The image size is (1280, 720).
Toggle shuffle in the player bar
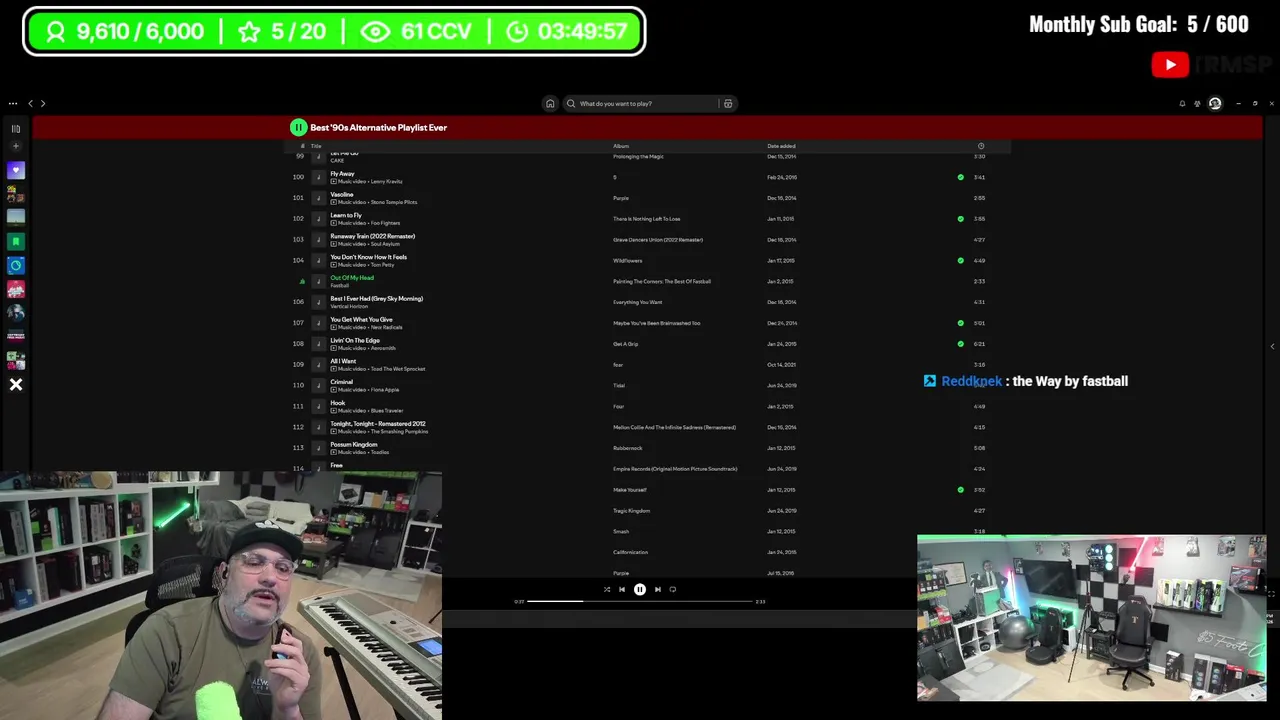click(606, 589)
